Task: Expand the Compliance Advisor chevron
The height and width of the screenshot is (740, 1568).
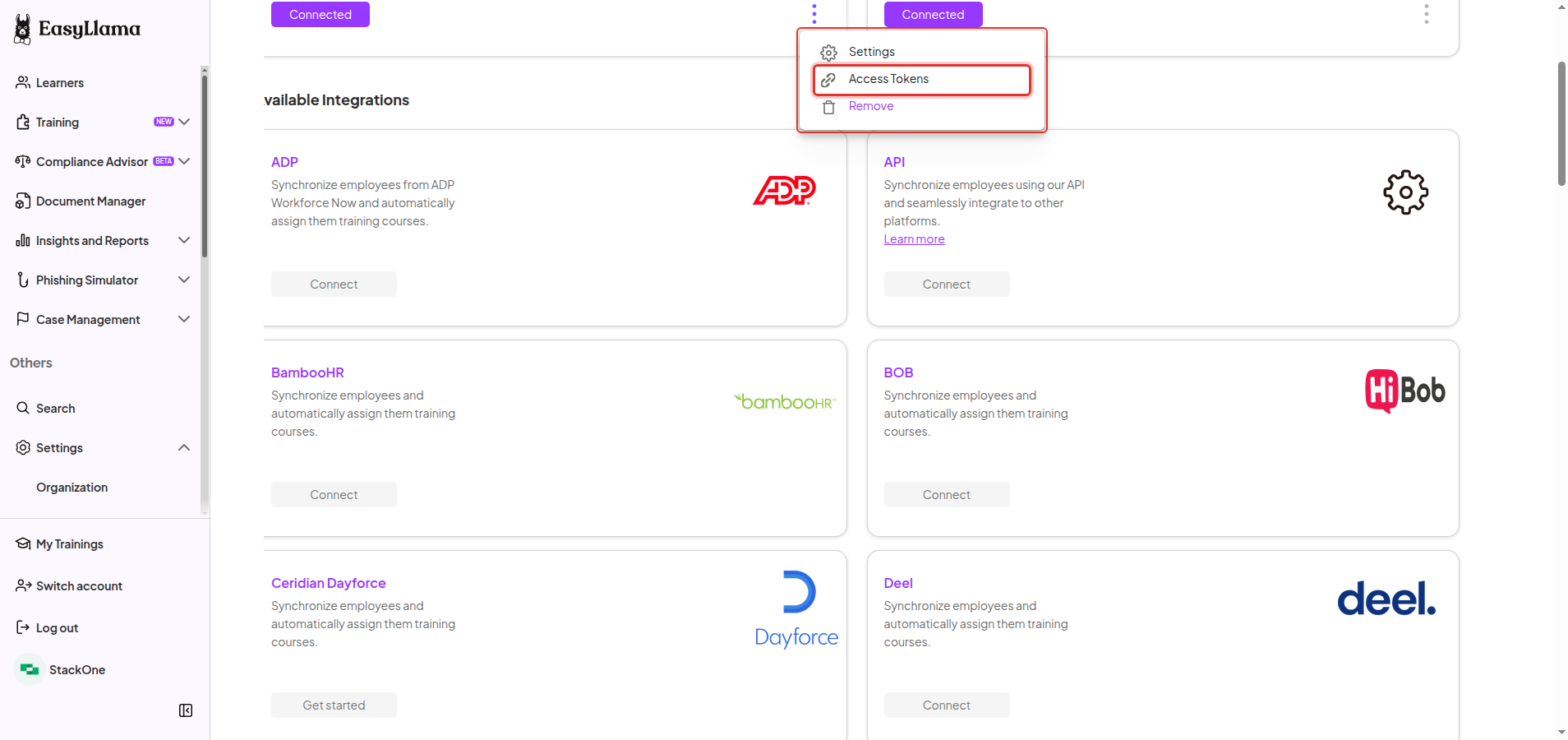Action: (x=184, y=161)
